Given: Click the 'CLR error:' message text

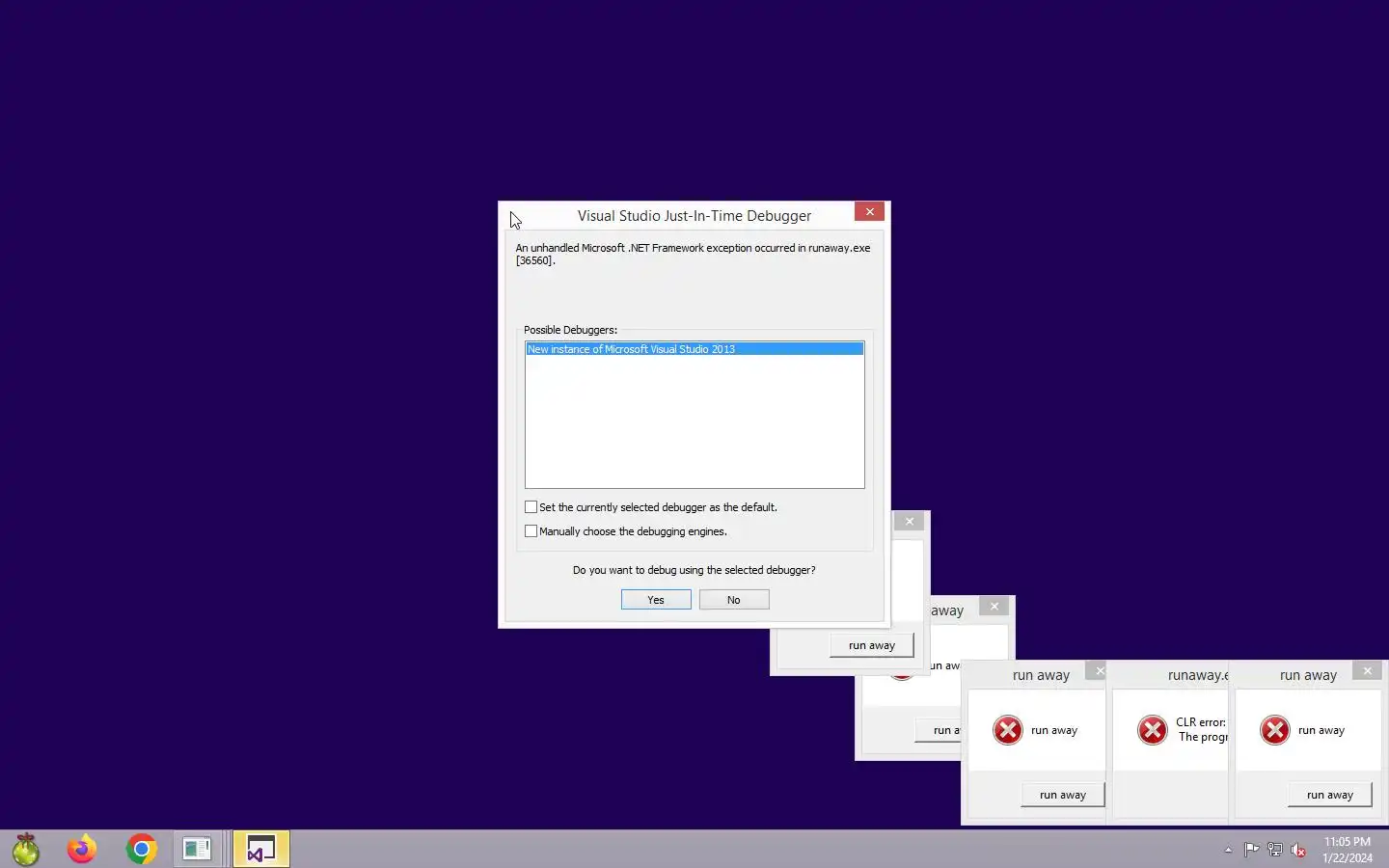Looking at the screenshot, I should [x=1201, y=722].
